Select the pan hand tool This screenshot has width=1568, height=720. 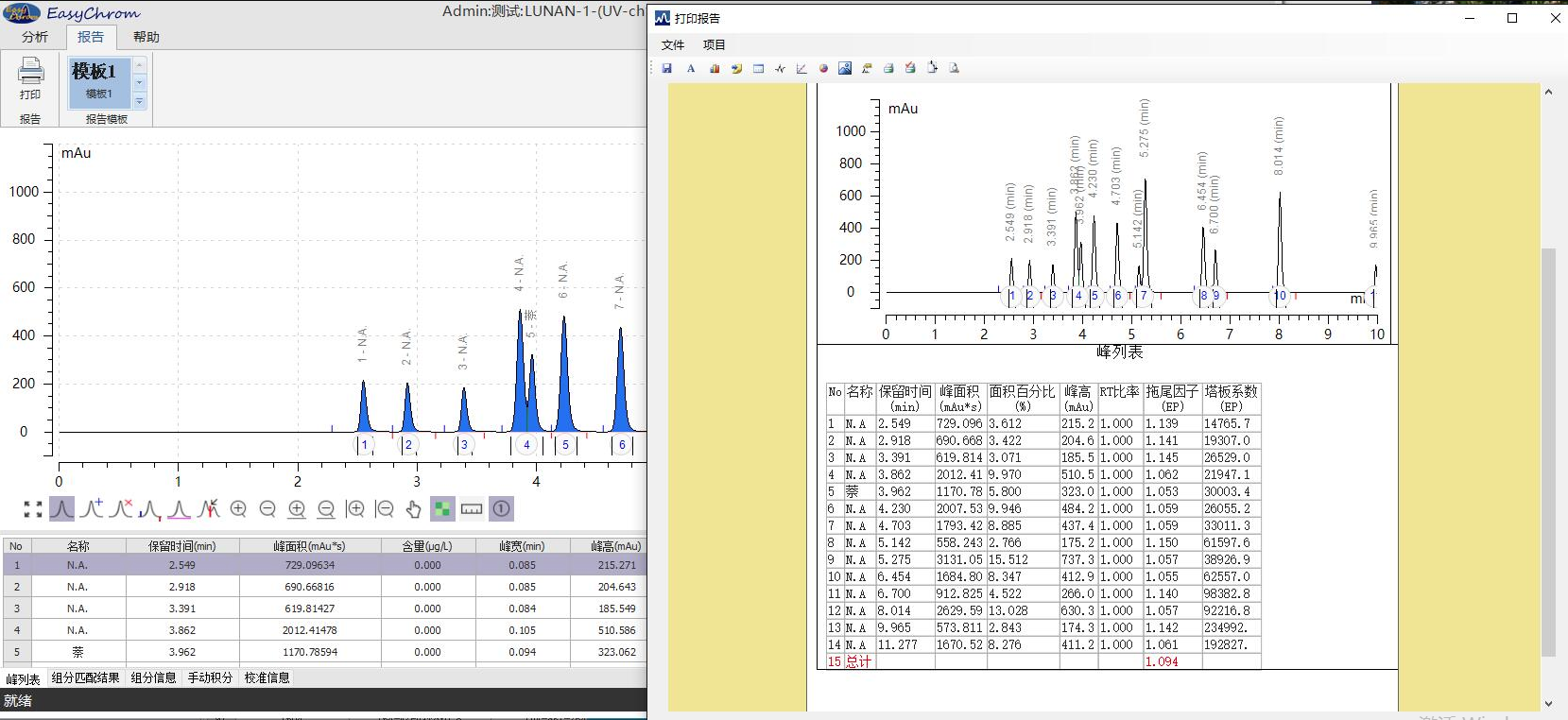[413, 509]
